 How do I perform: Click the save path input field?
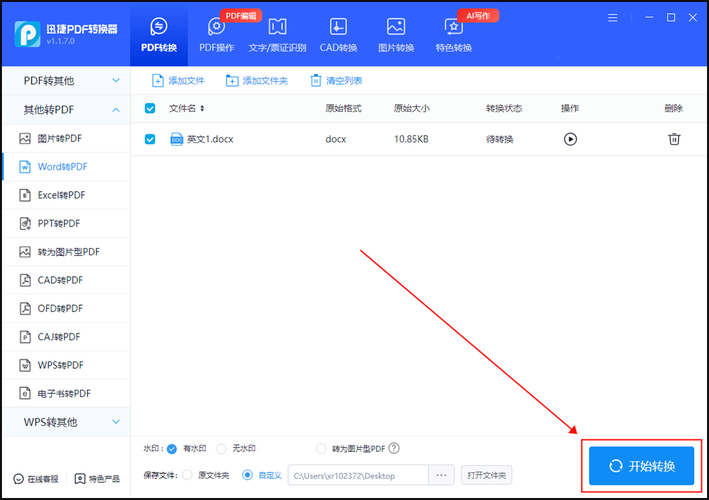coord(358,476)
